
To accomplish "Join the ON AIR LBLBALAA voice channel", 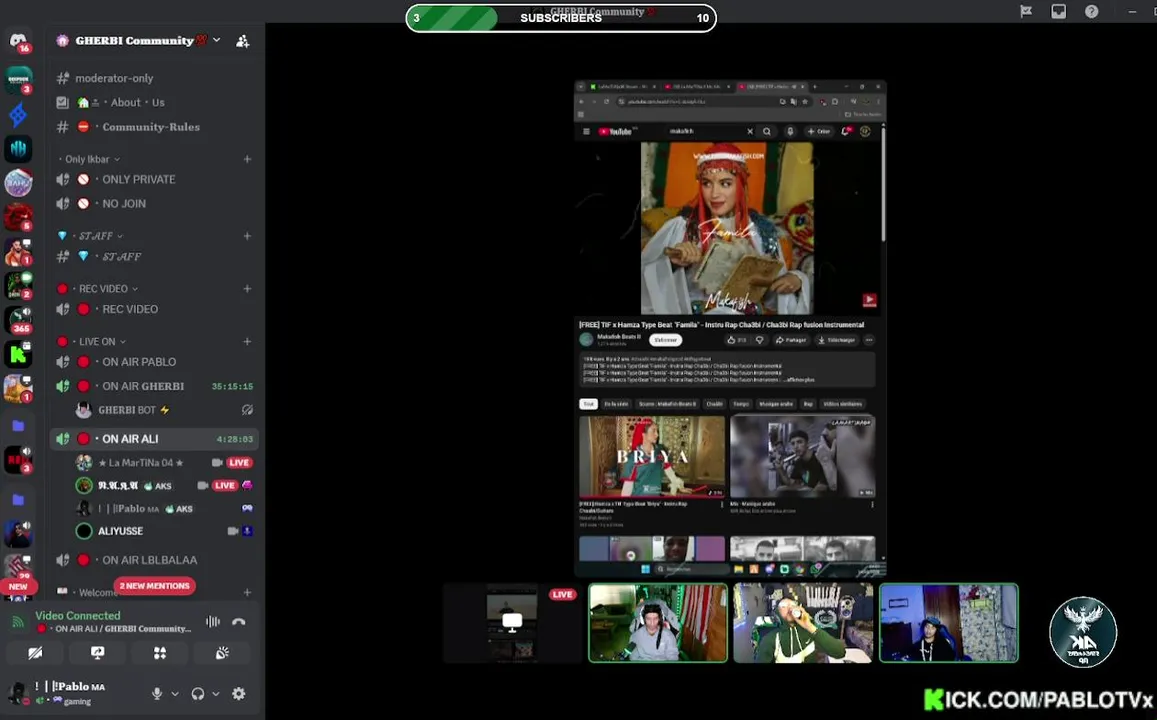I will 153,560.
